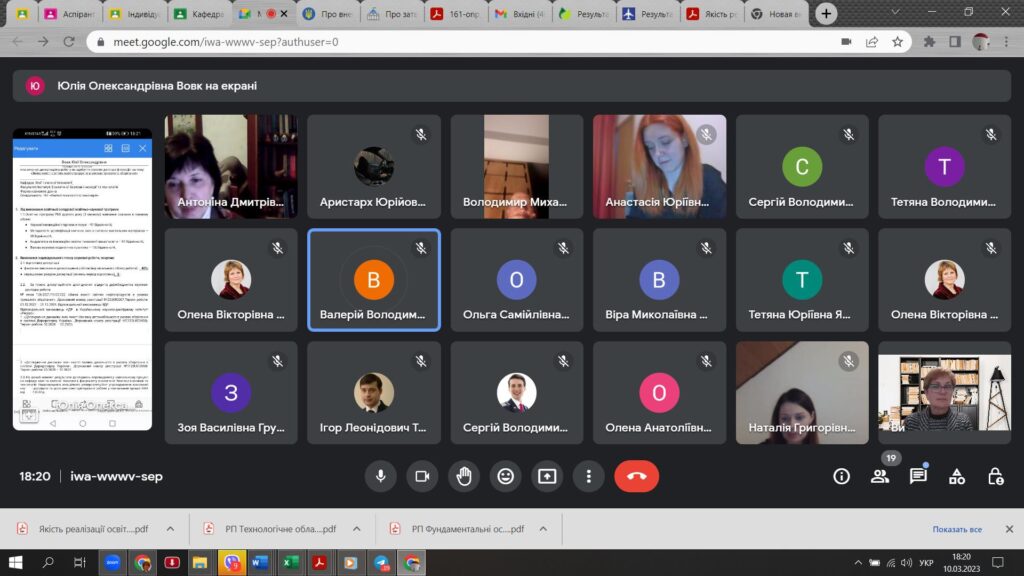
Task: Click the Показать все downloads link
Action: (957, 529)
